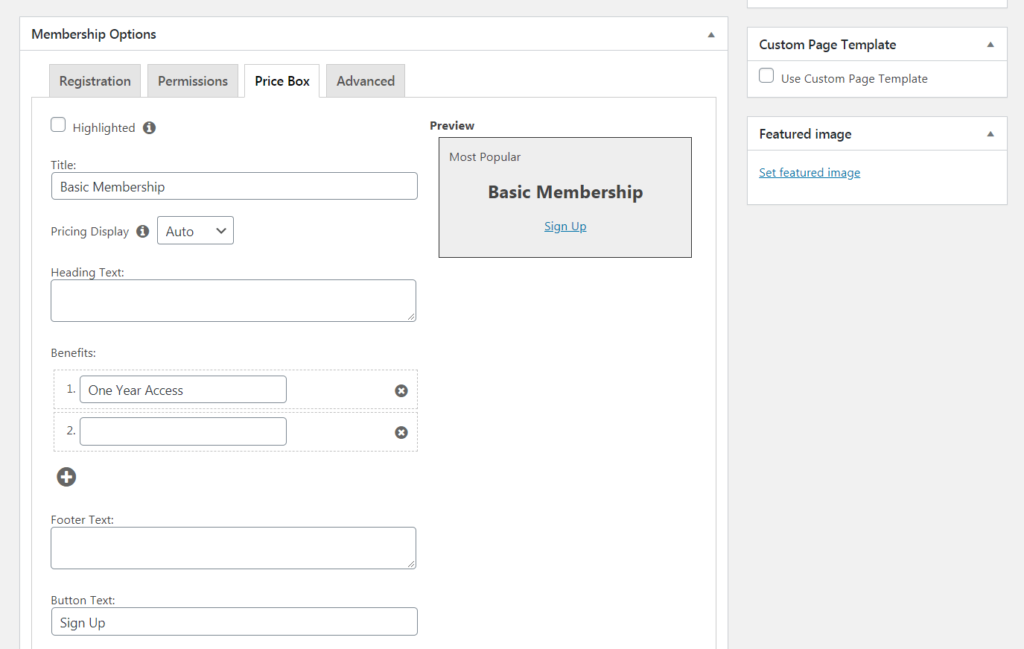This screenshot has width=1024, height=649.
Task: Go to the Advanced tab
Action: pyautogui.click(x=365, y=81)
